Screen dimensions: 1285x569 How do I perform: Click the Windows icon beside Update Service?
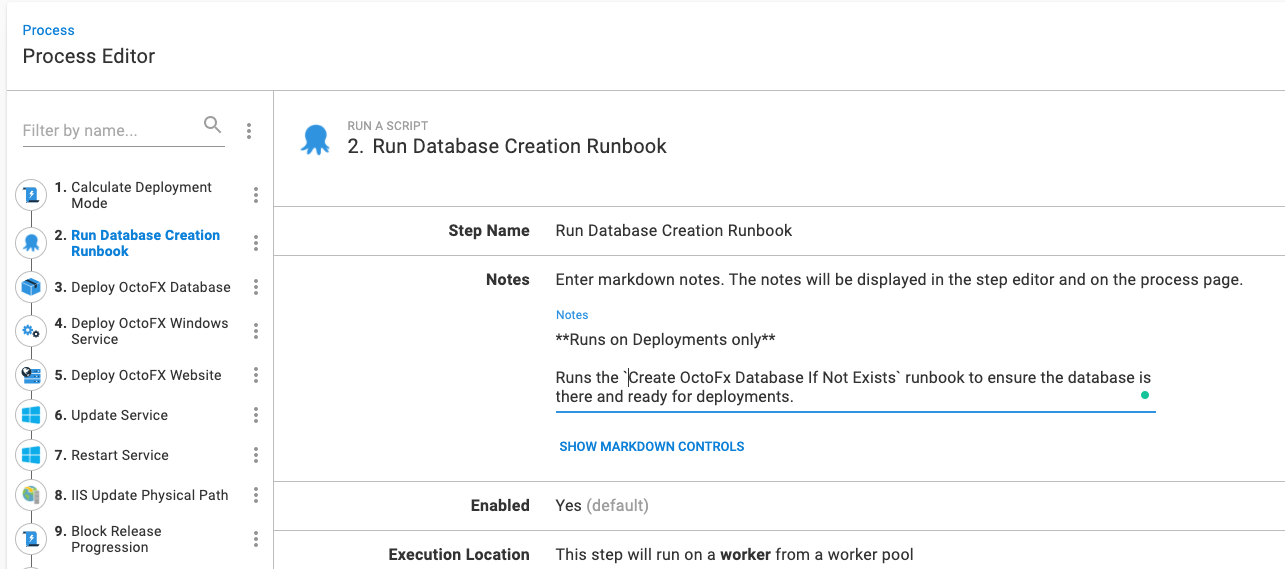(x=31, y=415)
